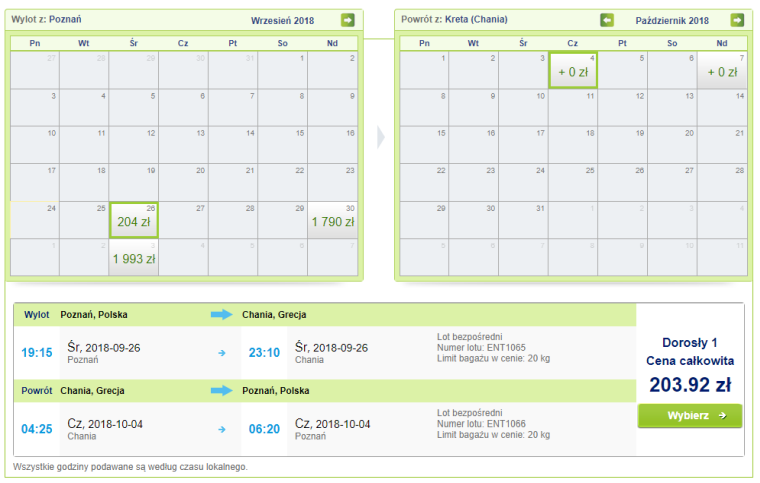Go to previous month before Październik 2018
Screen dimensions: 760x483
(607, 20)
